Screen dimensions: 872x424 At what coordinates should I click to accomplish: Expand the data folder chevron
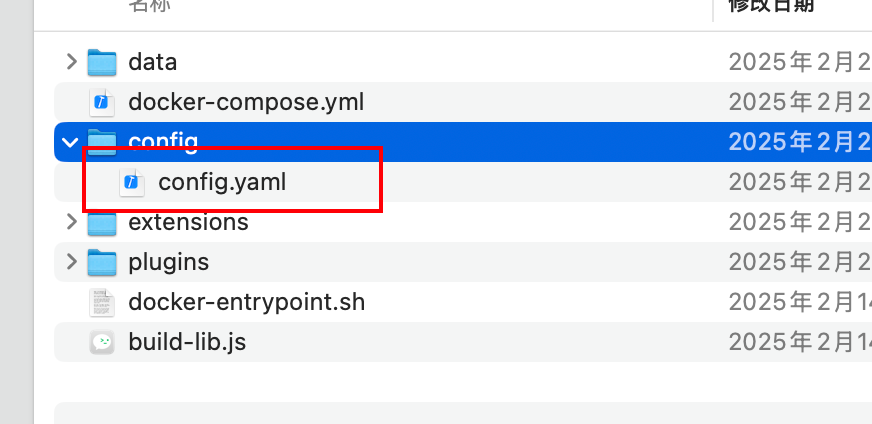point(71,62)
